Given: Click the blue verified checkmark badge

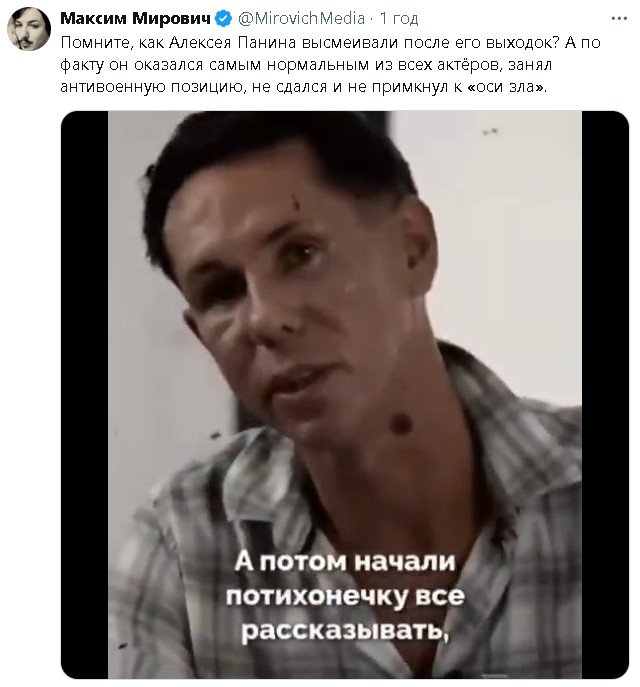Looking at the screenshot, I should (224, 18).
